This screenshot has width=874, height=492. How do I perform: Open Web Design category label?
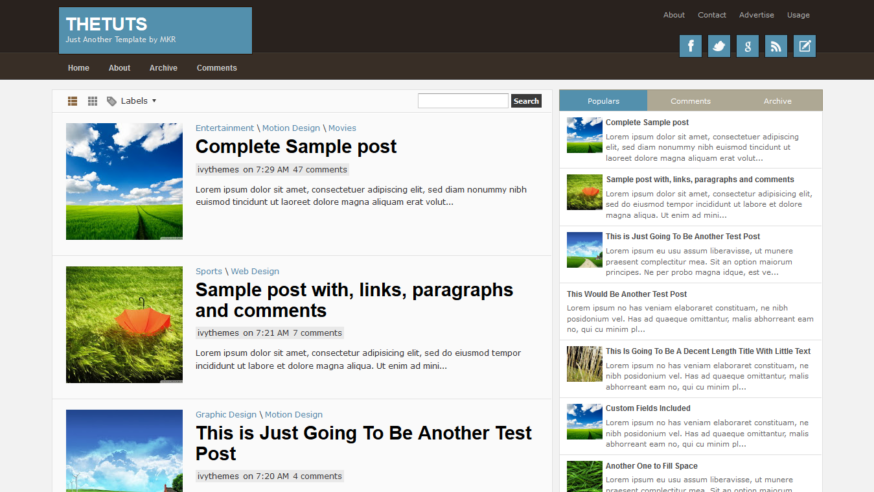point(255,271)
